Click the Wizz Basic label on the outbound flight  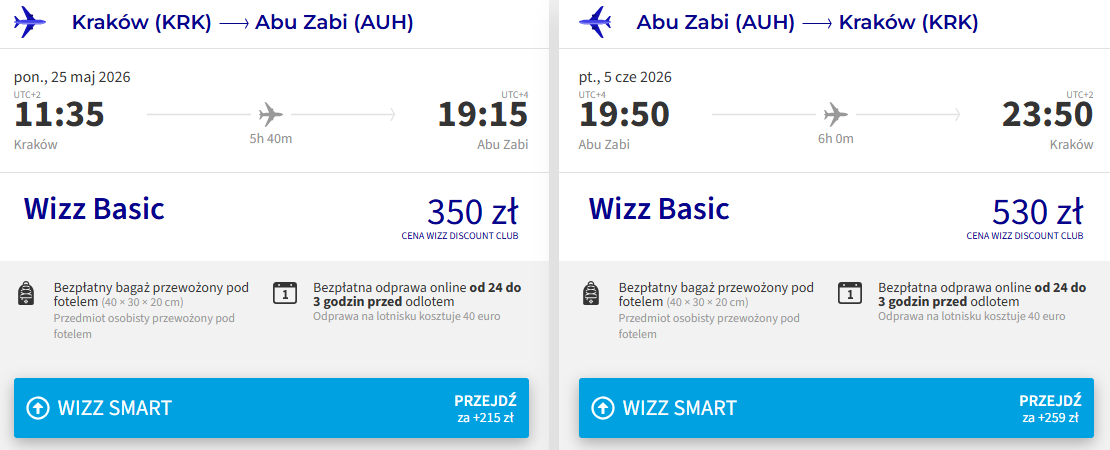[94, 209]
